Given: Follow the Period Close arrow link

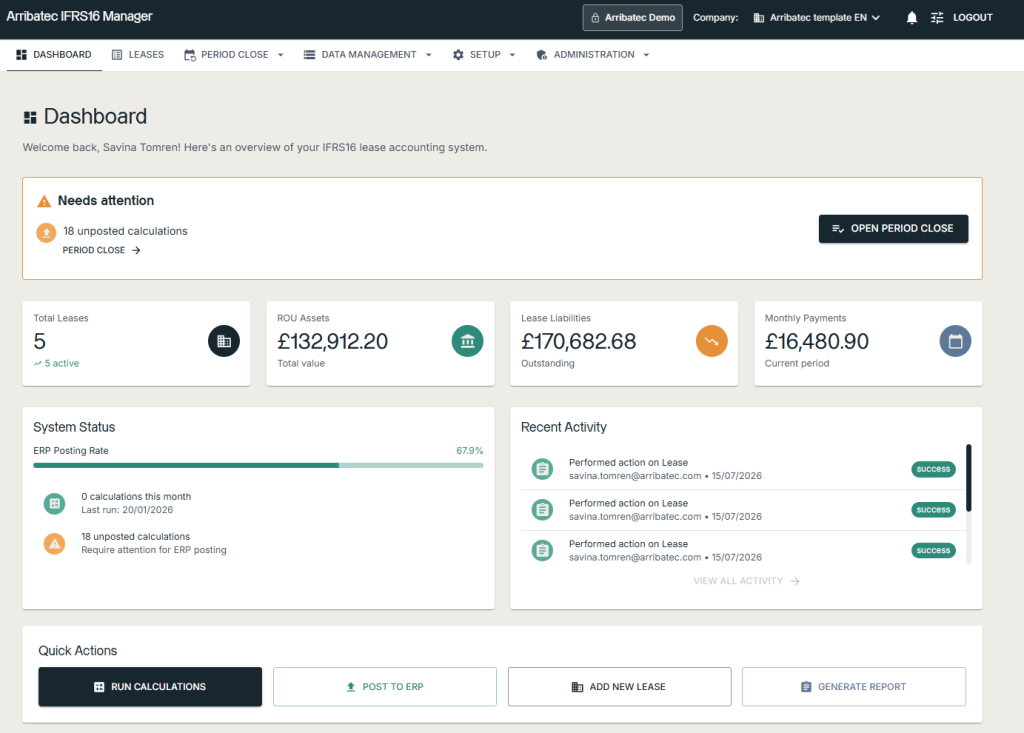Looking at the screenshot, I should pos(101,250).
